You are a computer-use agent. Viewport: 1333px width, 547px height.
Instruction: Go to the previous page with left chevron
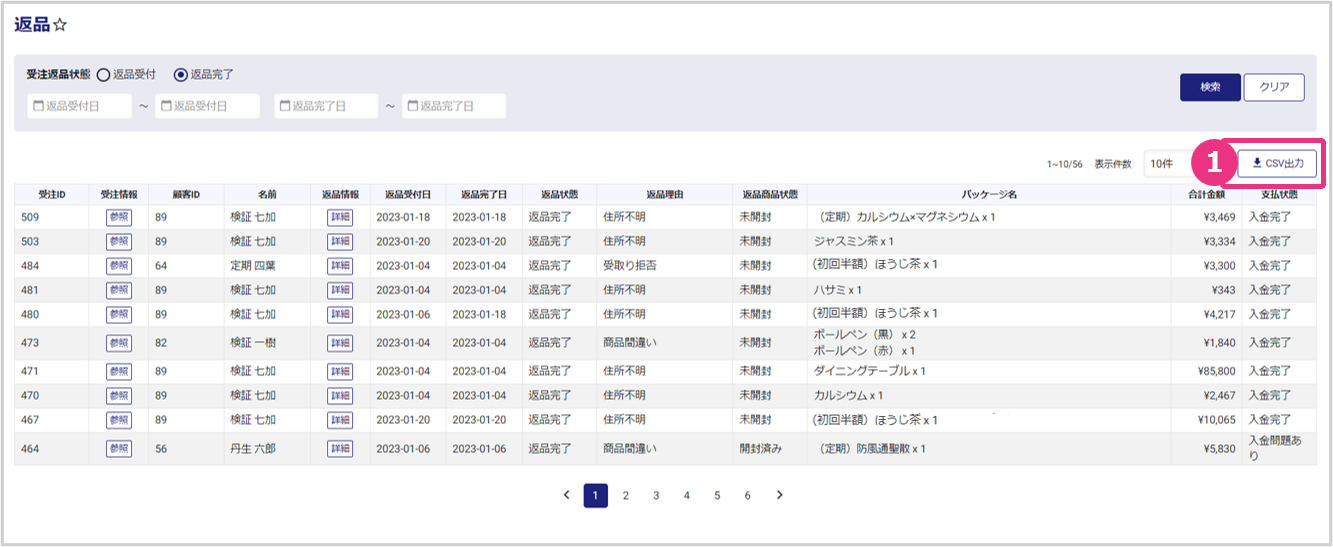(566, 495)
